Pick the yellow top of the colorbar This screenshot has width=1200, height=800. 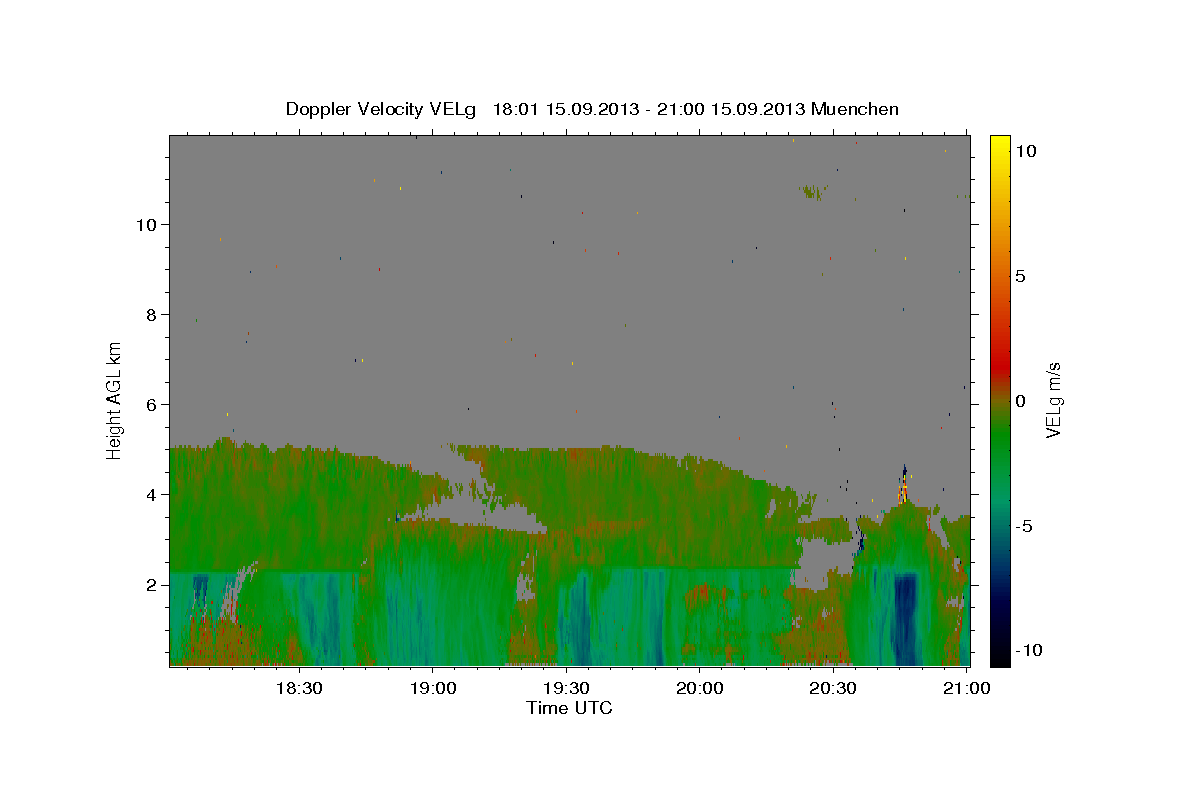click(1000, 145)
